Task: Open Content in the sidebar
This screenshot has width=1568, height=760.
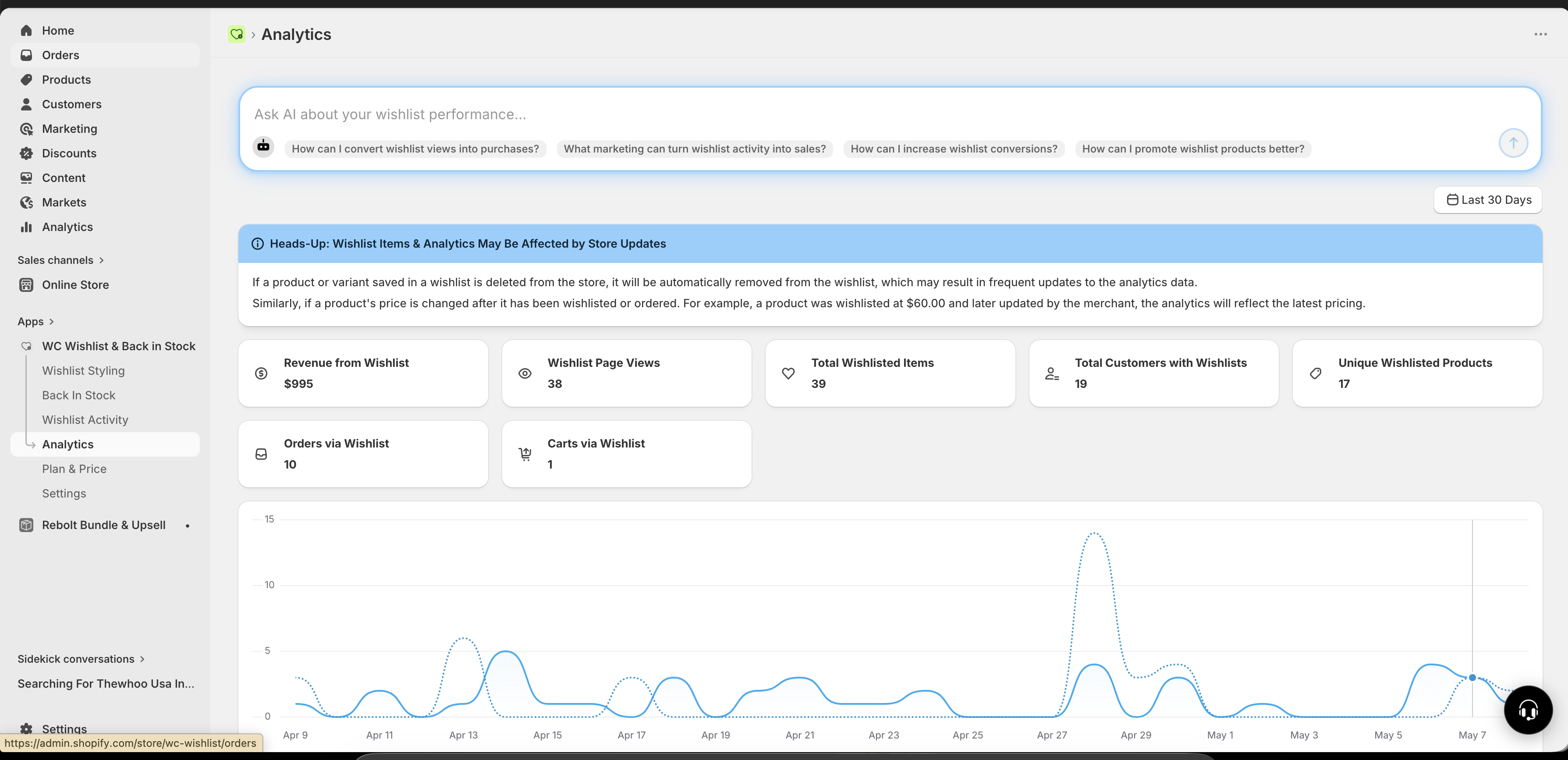Action: tap(105, 178)
